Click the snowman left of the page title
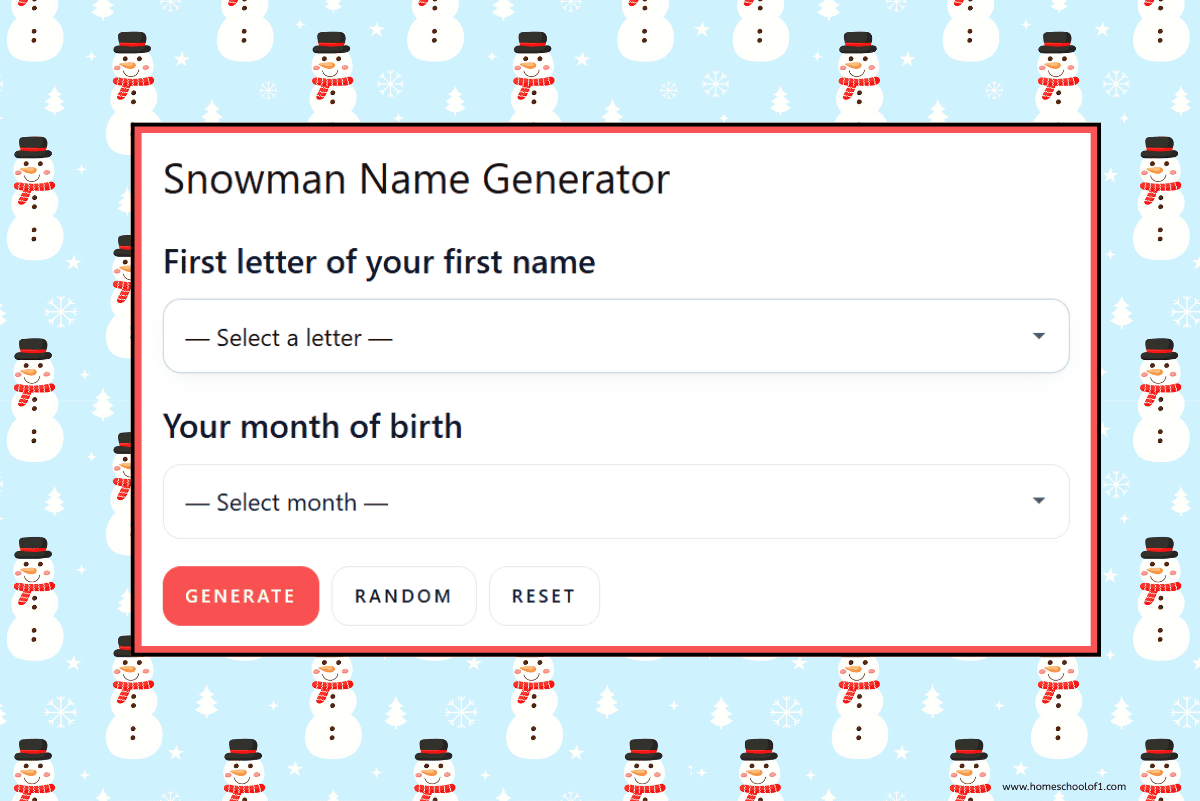Image resolution: width=1200 pixels, height=801 pixels. (34, 195)
